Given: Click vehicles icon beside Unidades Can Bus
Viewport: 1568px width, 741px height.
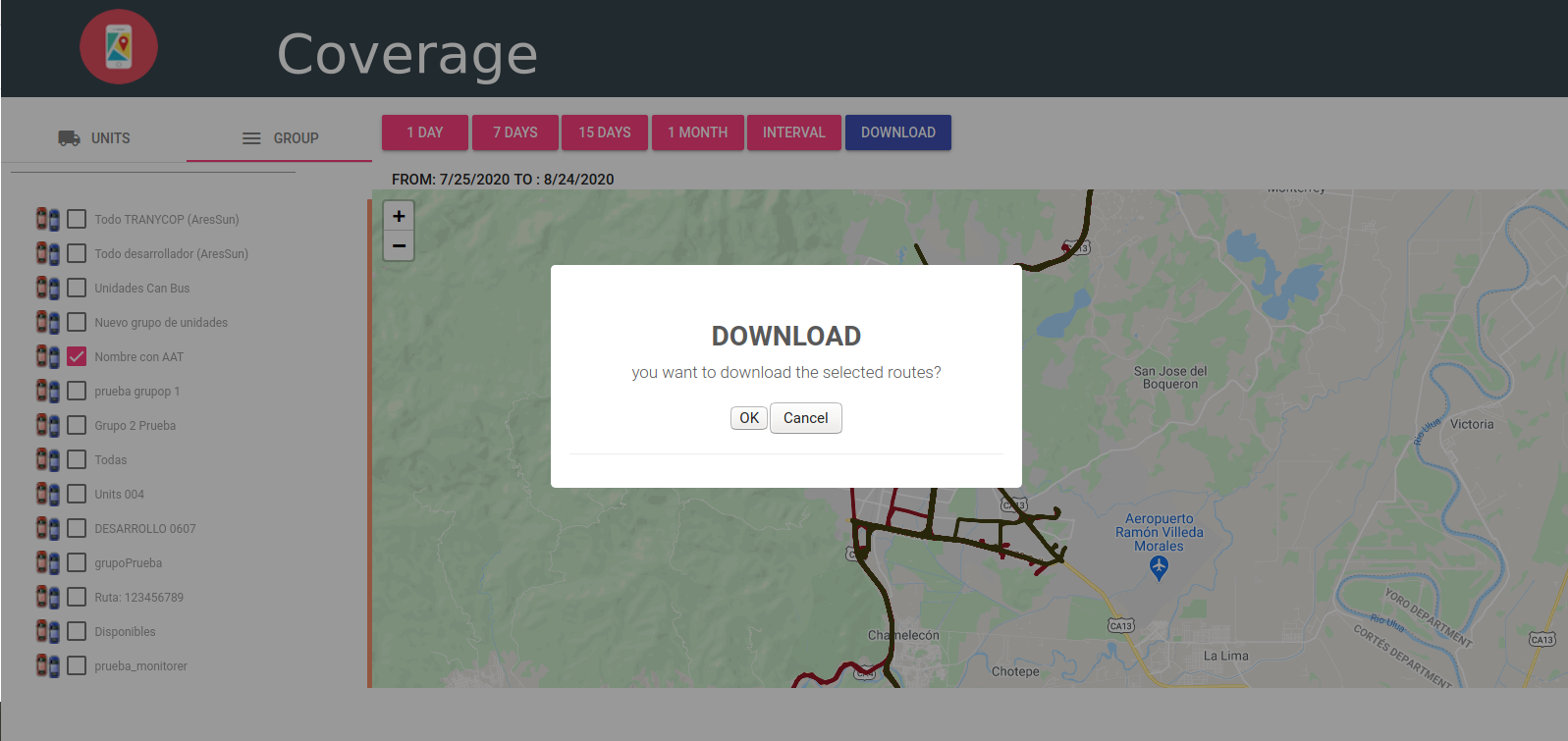Looking at the screenshot, I should click(x=48, y=288).
